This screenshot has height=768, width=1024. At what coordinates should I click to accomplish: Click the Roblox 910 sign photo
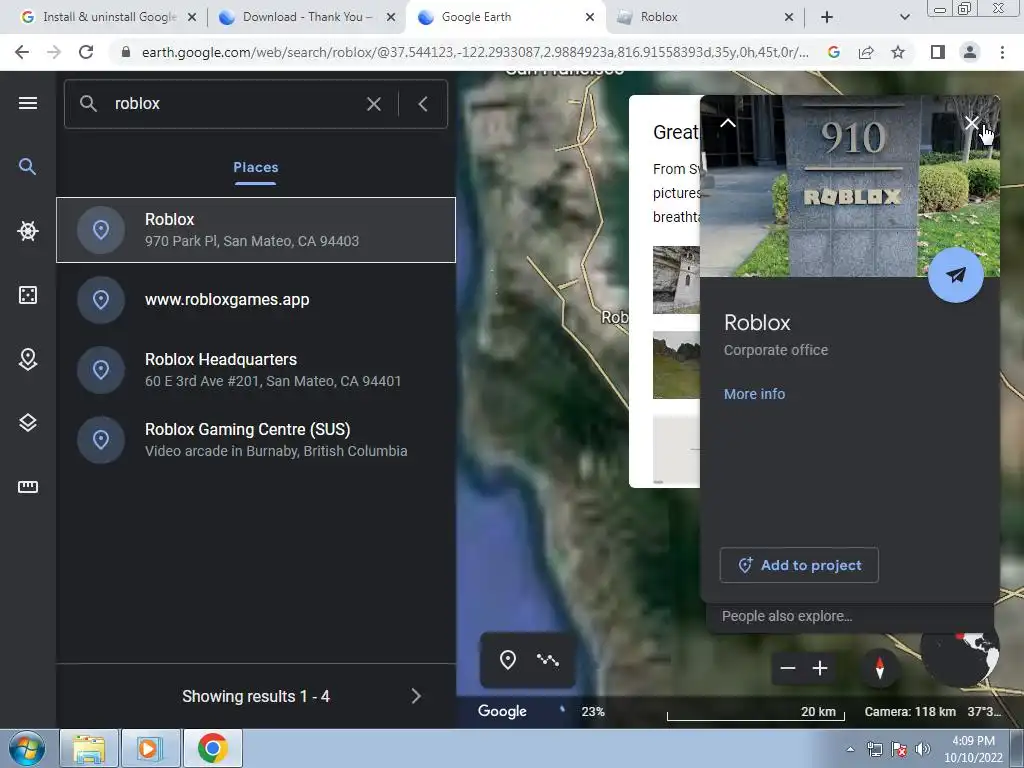[850, 186]
